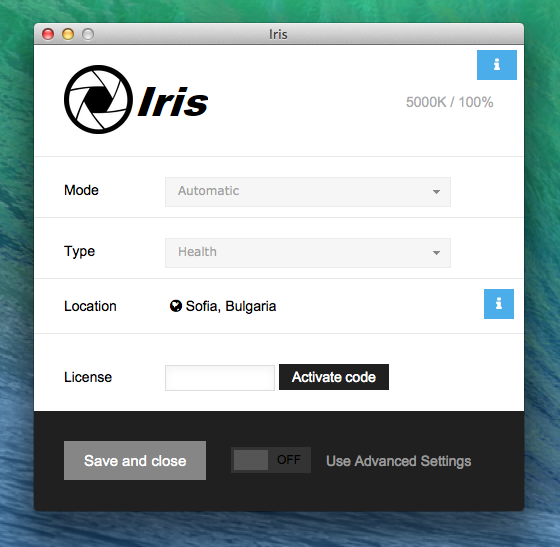Image resolution: width=560 pixels, height=547 pixels.
Task: Open the Mode dropdown showing Automatic
Action: point(308,192)
